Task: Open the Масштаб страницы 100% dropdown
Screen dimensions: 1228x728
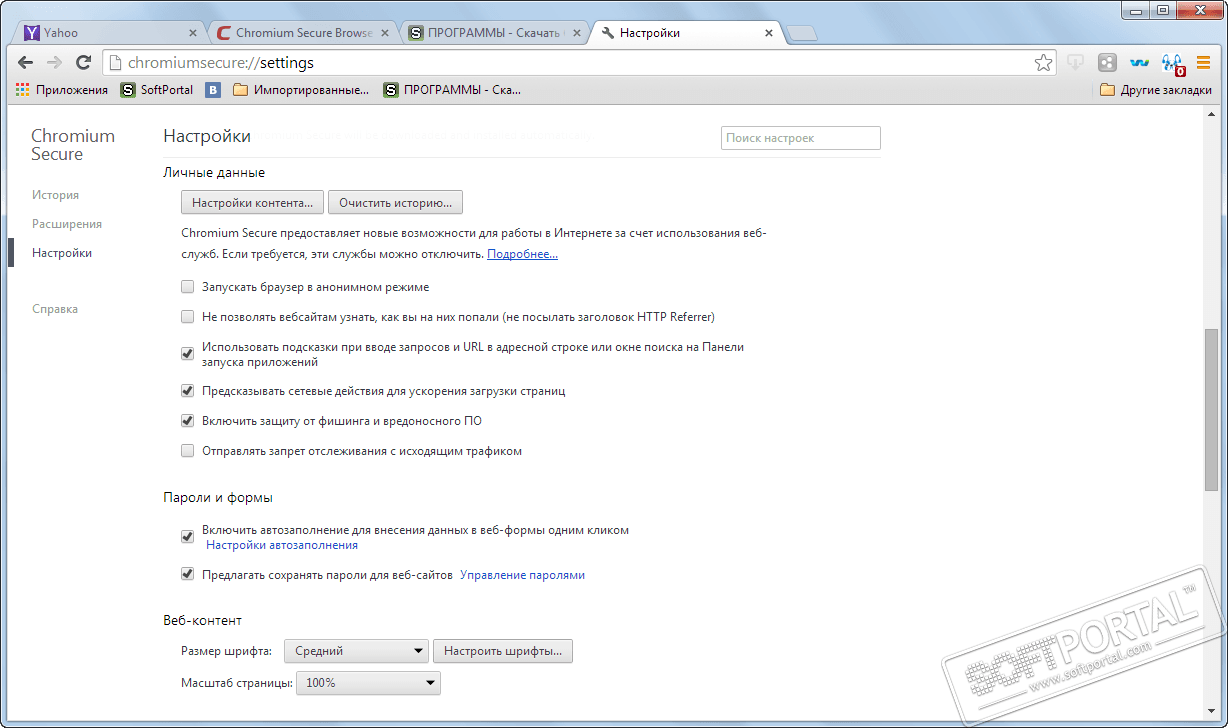Action: pyautogui.click(x=369, y=683)
